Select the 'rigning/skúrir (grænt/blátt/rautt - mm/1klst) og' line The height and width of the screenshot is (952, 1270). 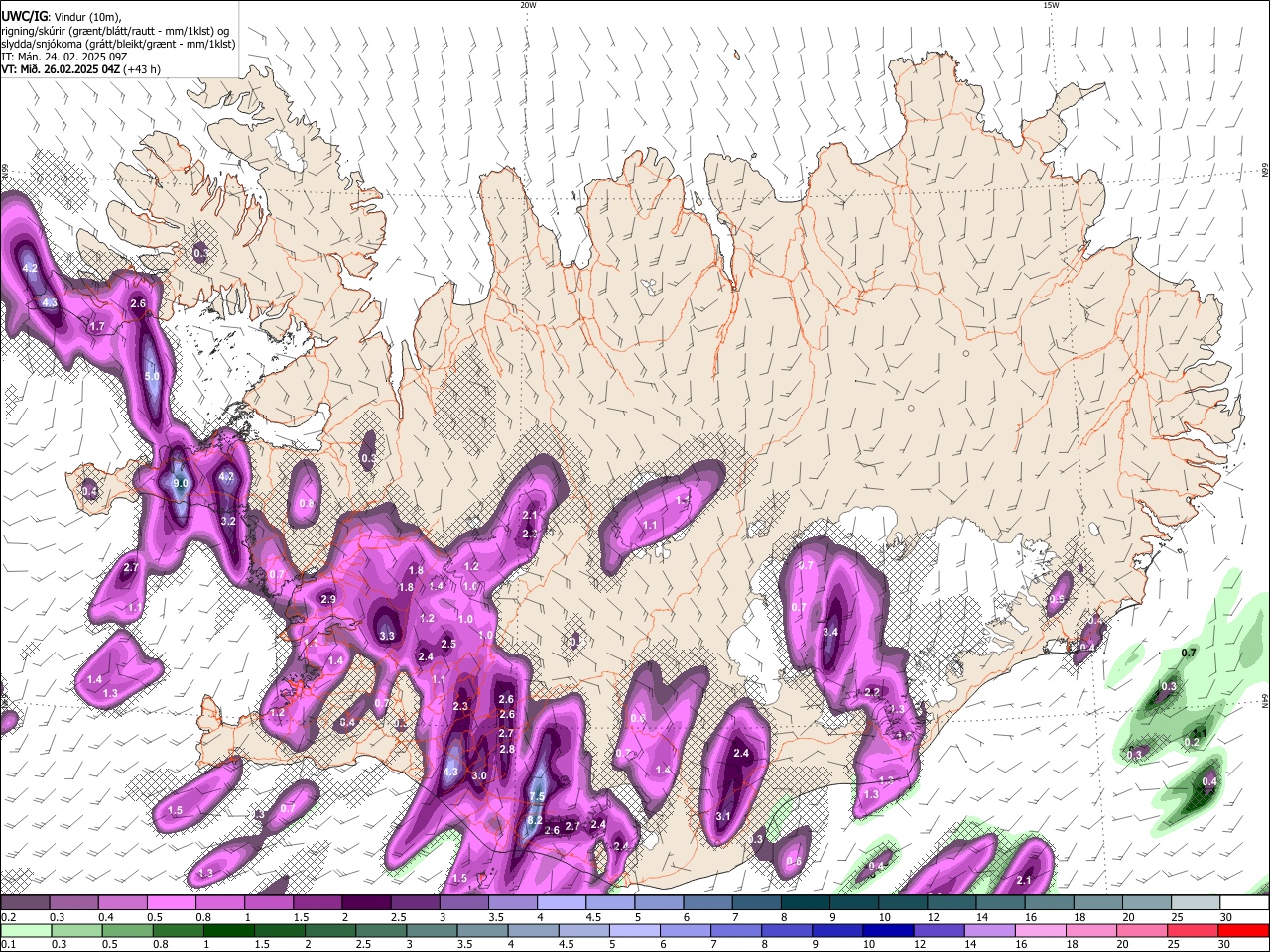tap(115, 30)
